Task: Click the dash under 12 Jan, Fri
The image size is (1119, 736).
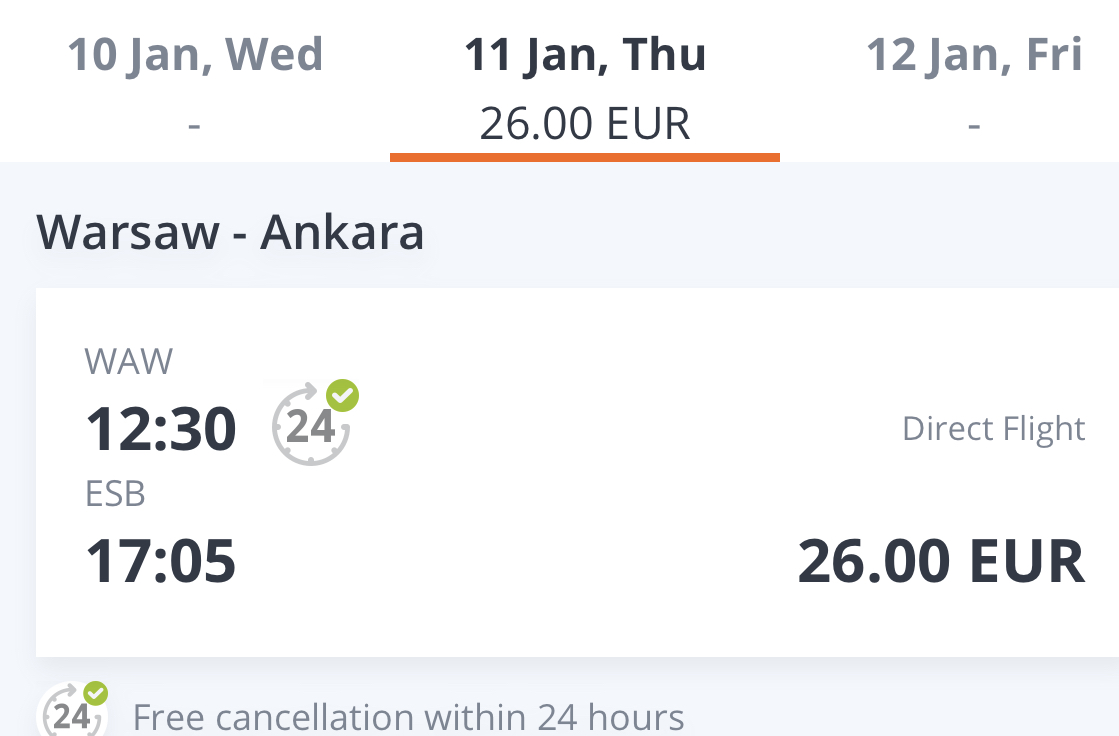Action: [974, 126]
